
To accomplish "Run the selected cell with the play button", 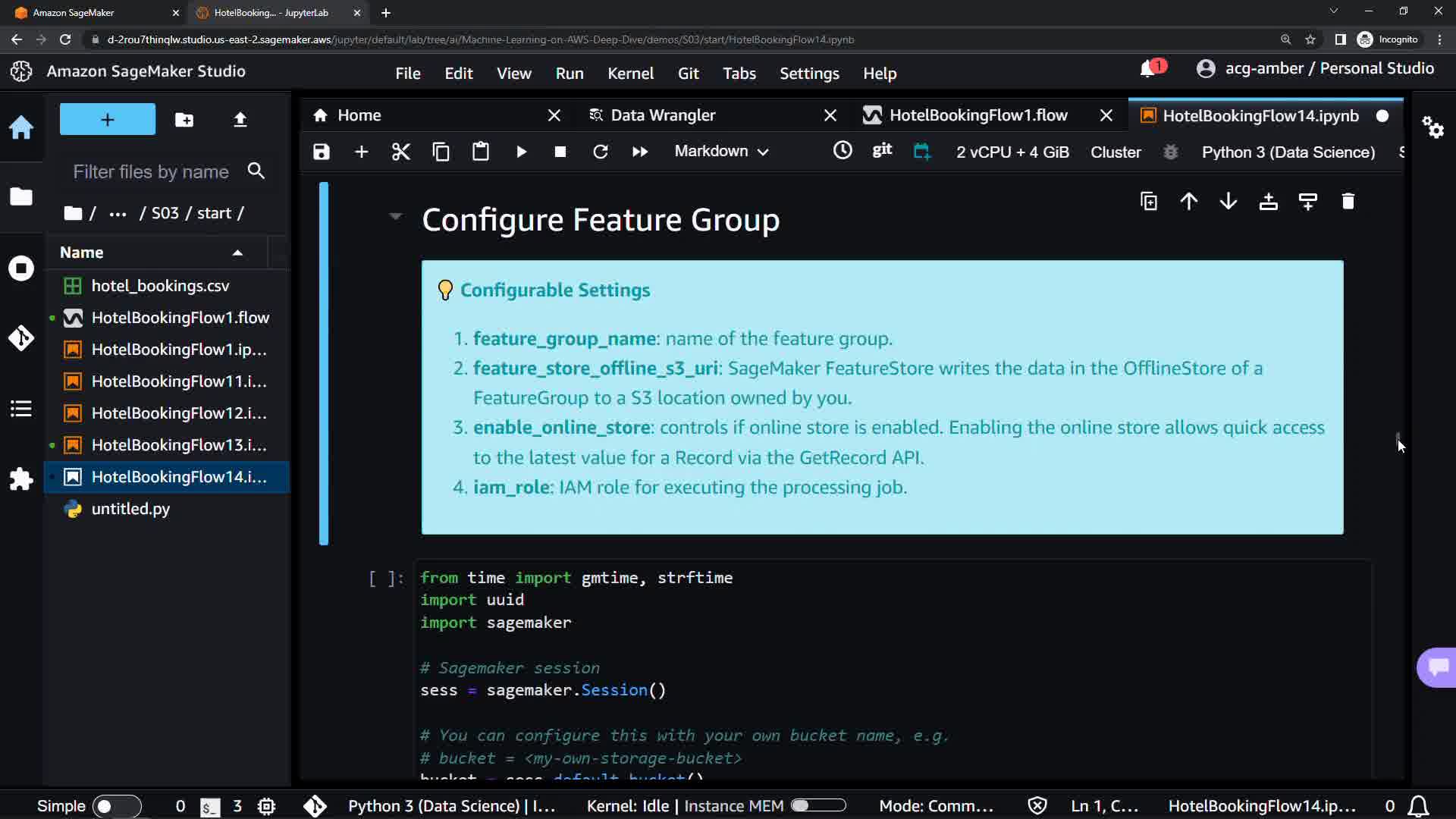I will [521, 152].
